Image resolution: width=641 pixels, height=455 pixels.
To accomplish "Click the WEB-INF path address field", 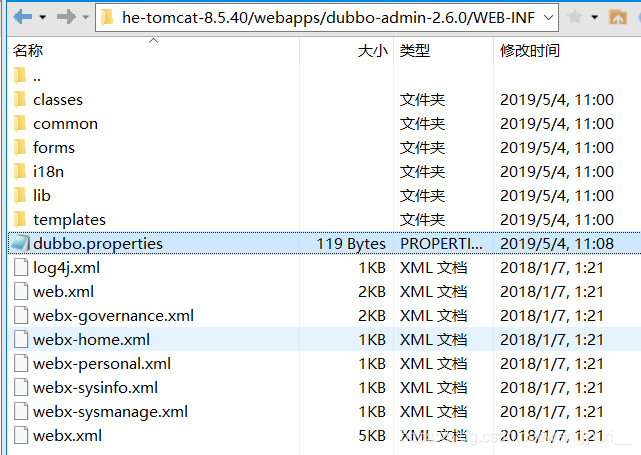I will pos(328,18).
